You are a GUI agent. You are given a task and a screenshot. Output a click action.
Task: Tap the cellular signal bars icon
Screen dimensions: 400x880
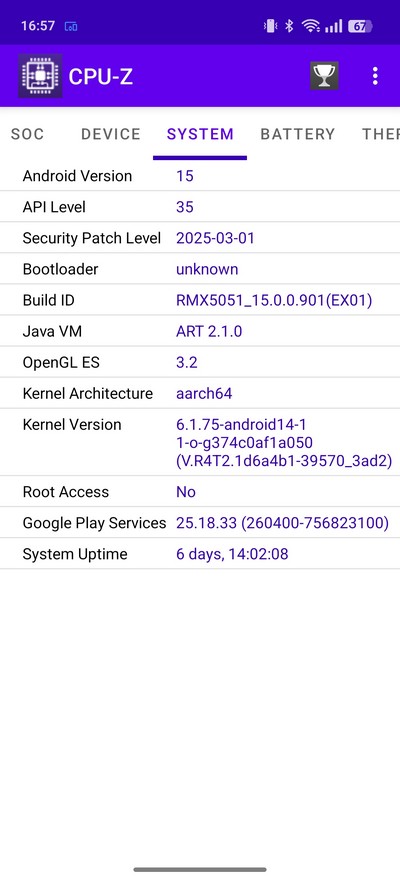(333, 26)
